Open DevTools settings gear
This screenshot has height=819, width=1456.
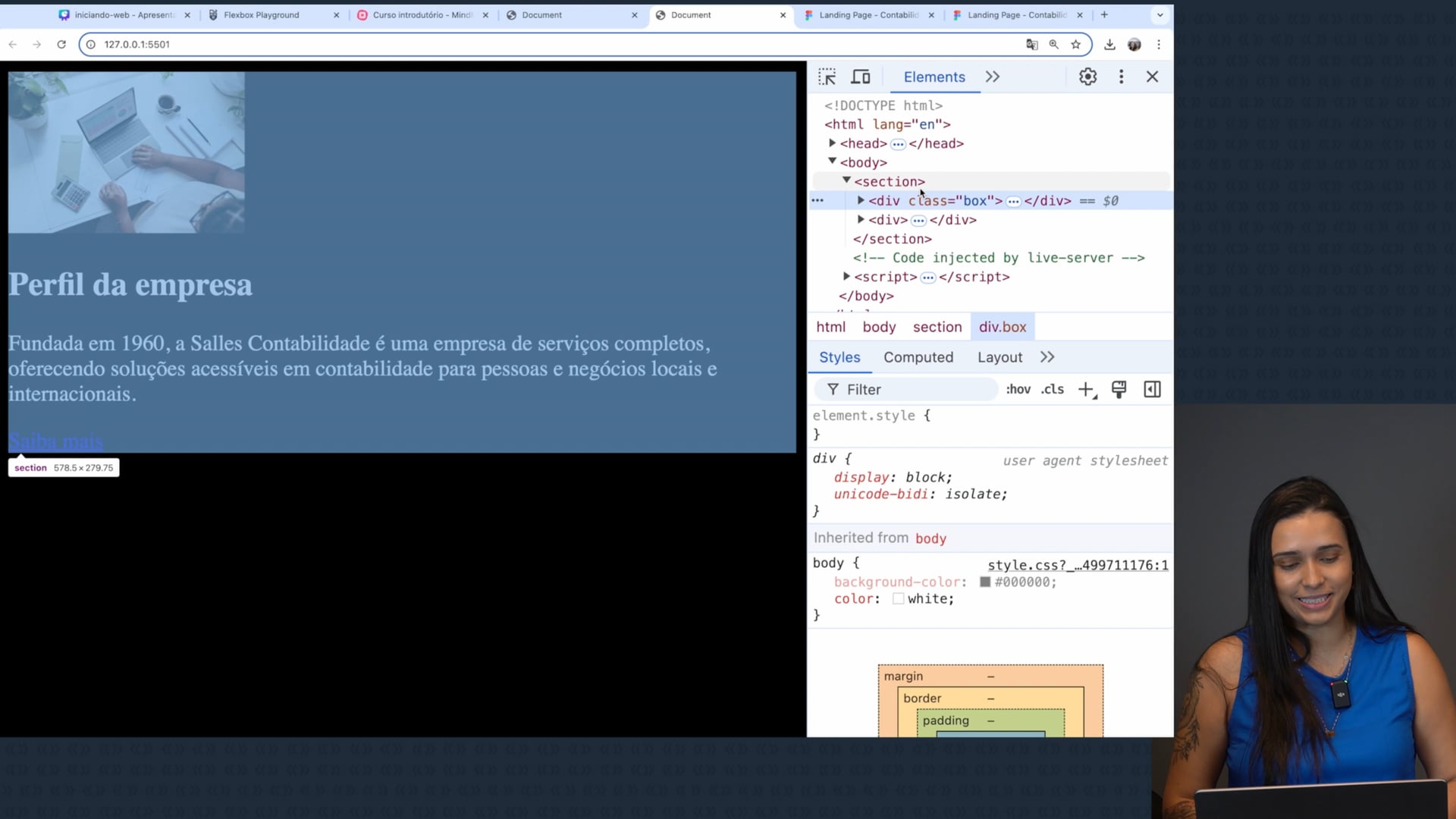1087,77
